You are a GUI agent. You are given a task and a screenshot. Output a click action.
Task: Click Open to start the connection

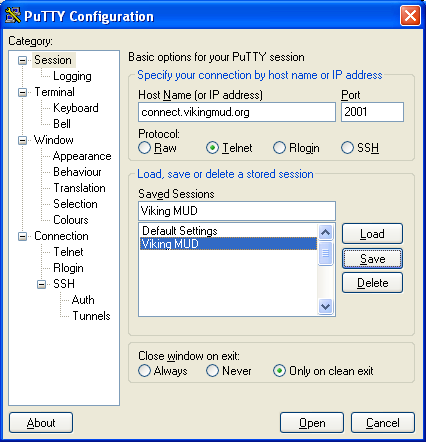312,423
